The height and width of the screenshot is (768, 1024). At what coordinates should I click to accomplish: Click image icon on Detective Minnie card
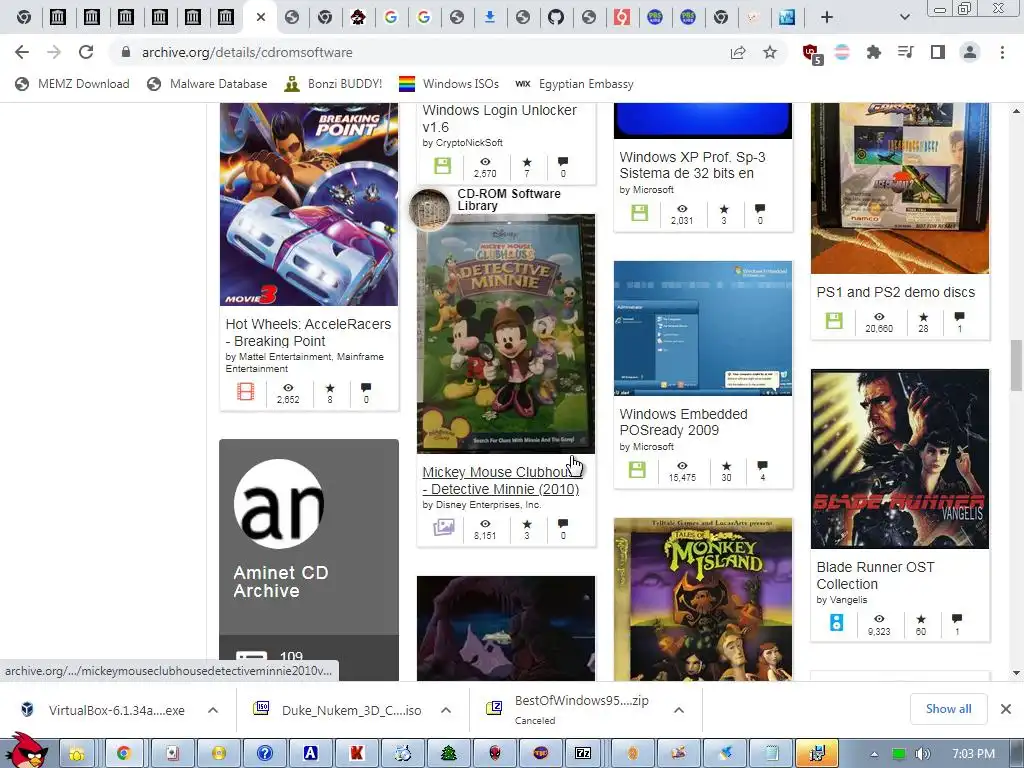tap(443, 527)
